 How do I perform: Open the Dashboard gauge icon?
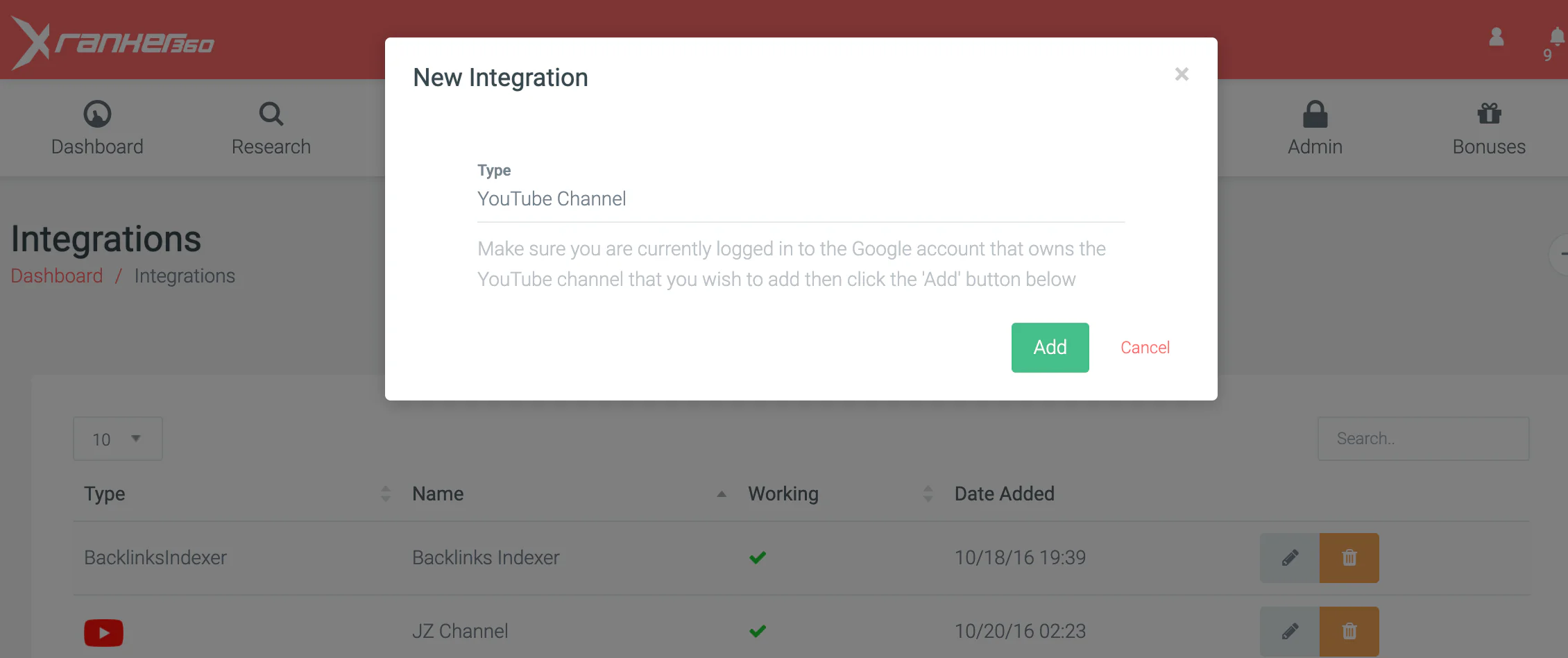(x=97, y=115)
